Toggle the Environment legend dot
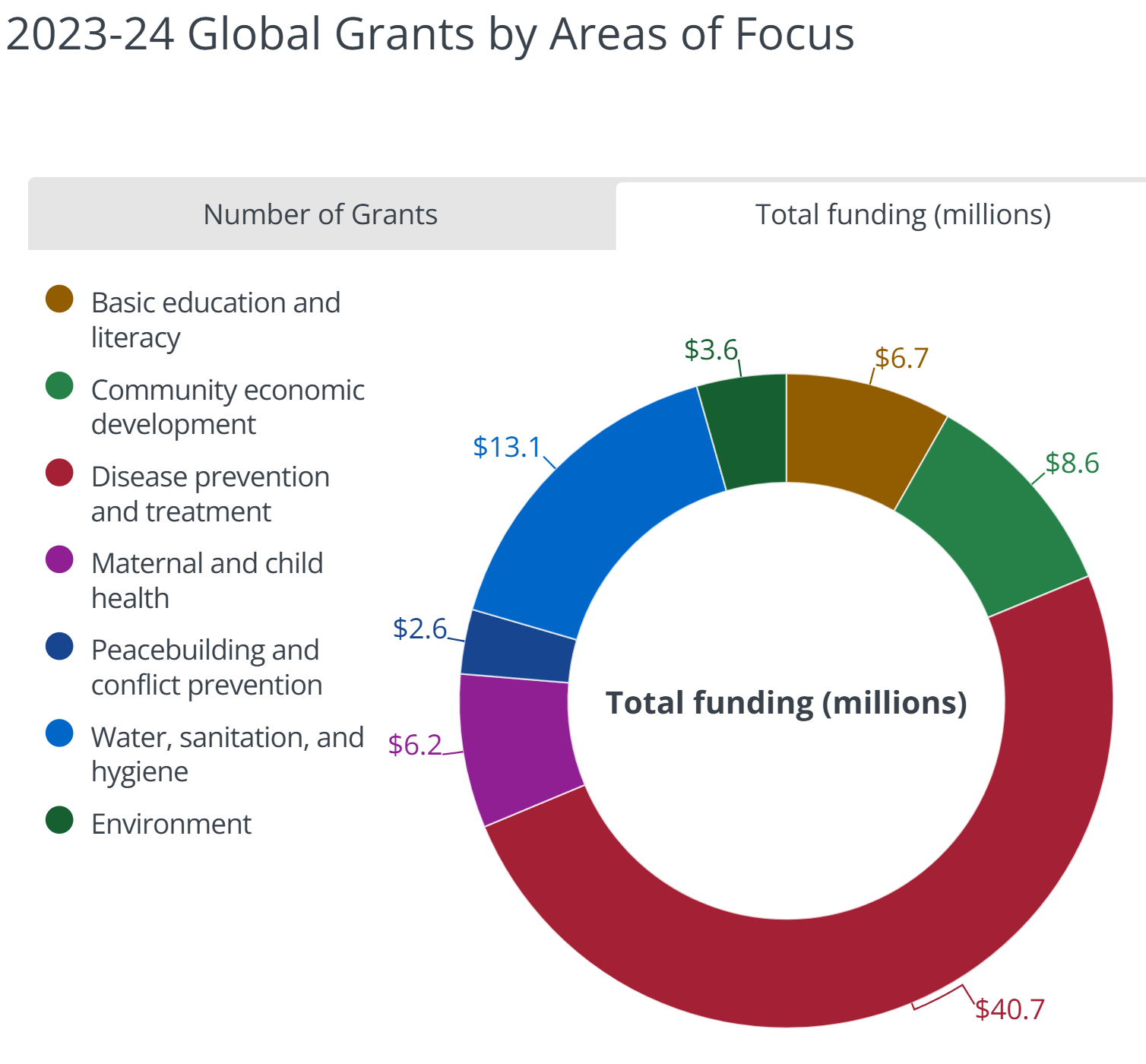 pos(59,821)
